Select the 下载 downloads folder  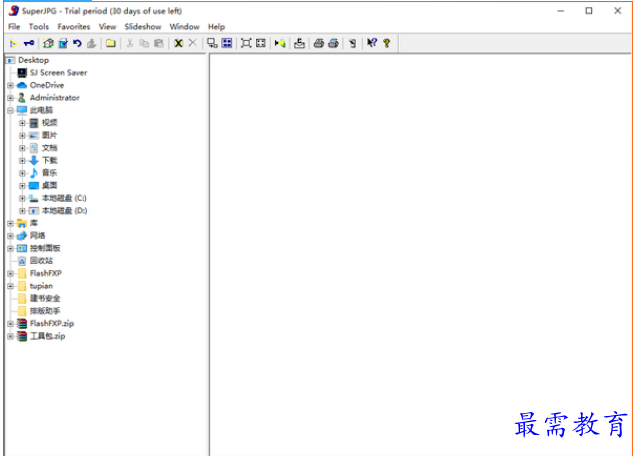(49, 161)
